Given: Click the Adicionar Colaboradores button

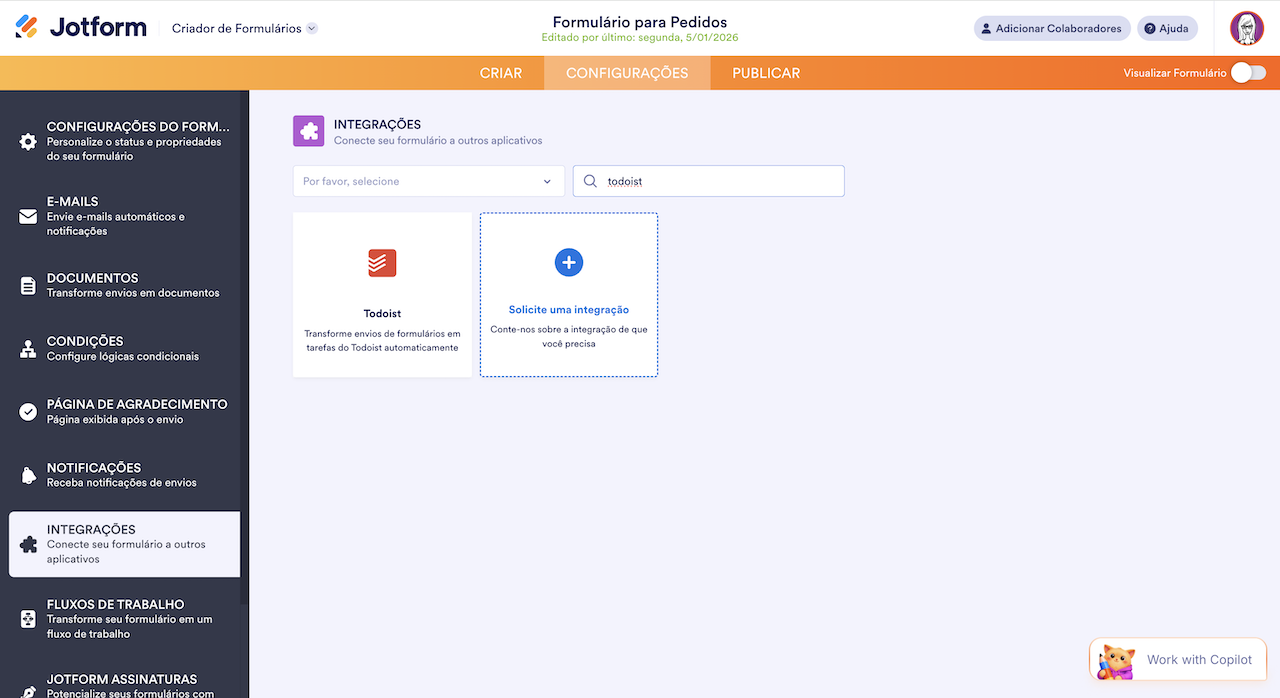Looking at the screenshot, I should tap(1051, 28).
